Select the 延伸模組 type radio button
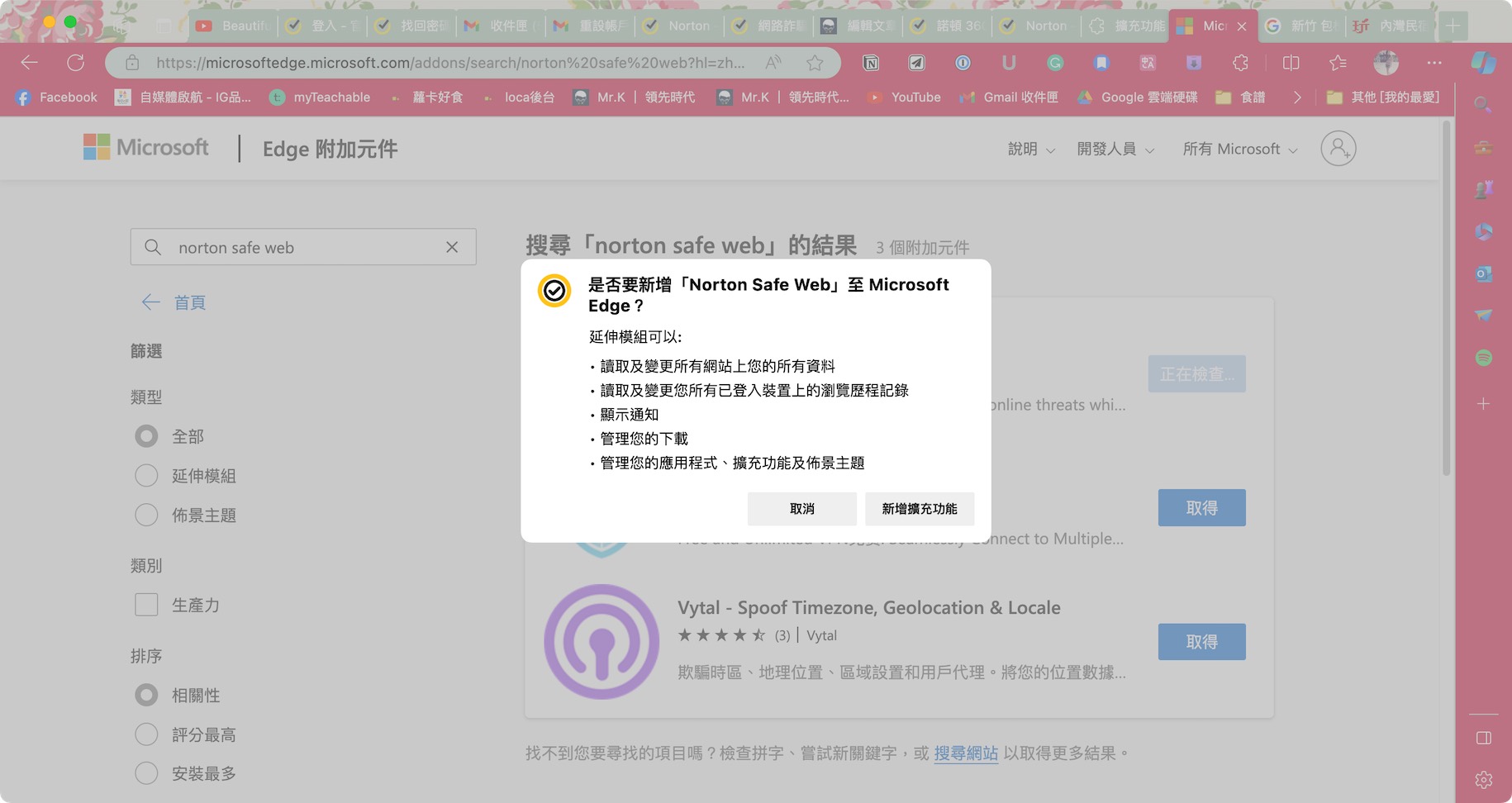The height and width of the screenshot is (803, 1512). coord(146,476)
